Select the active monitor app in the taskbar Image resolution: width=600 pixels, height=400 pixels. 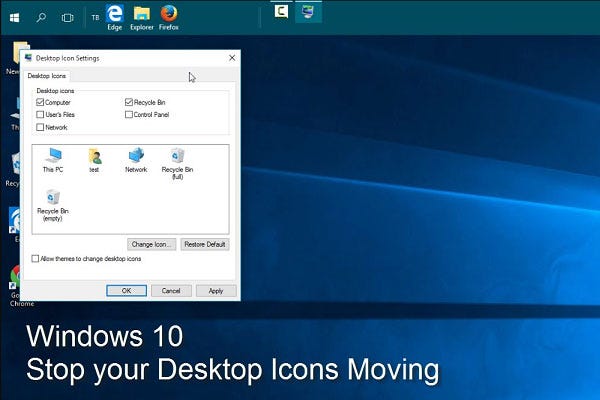click(308, 12)
